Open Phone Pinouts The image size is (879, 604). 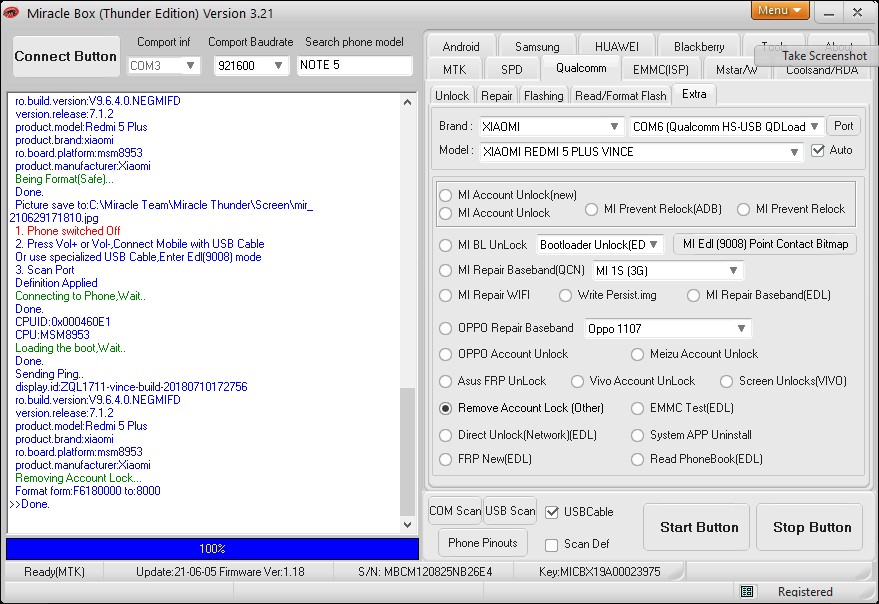pyautogui.click(x=483, y=543)
